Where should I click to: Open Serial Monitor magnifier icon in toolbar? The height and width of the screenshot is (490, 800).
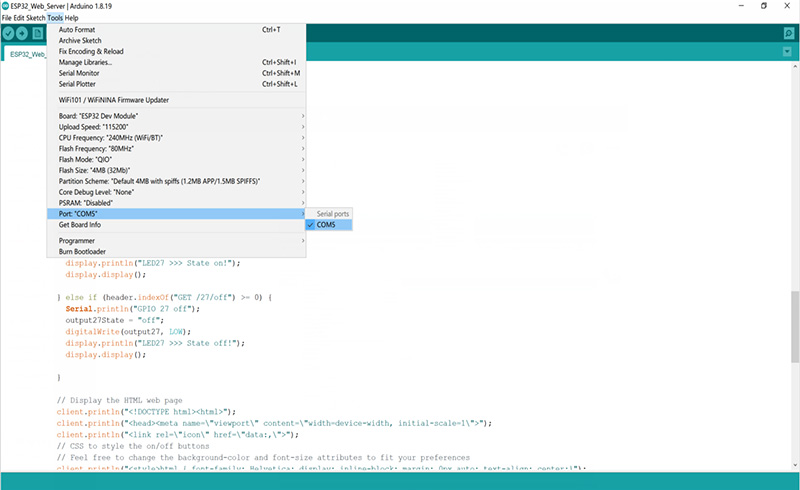[788, 34]
